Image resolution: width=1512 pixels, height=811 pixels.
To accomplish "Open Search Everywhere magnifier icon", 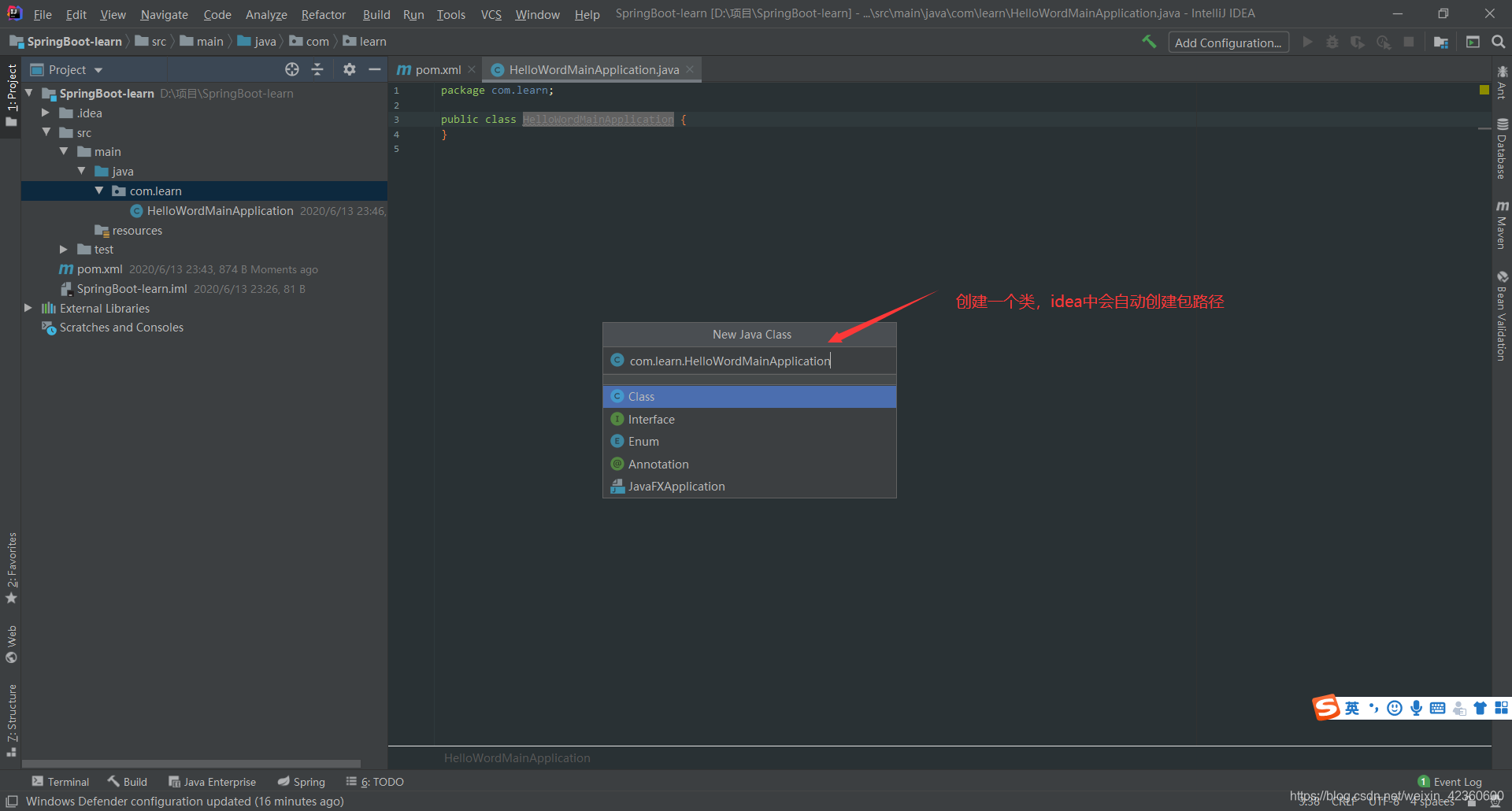I will [x=1499, y=42].
